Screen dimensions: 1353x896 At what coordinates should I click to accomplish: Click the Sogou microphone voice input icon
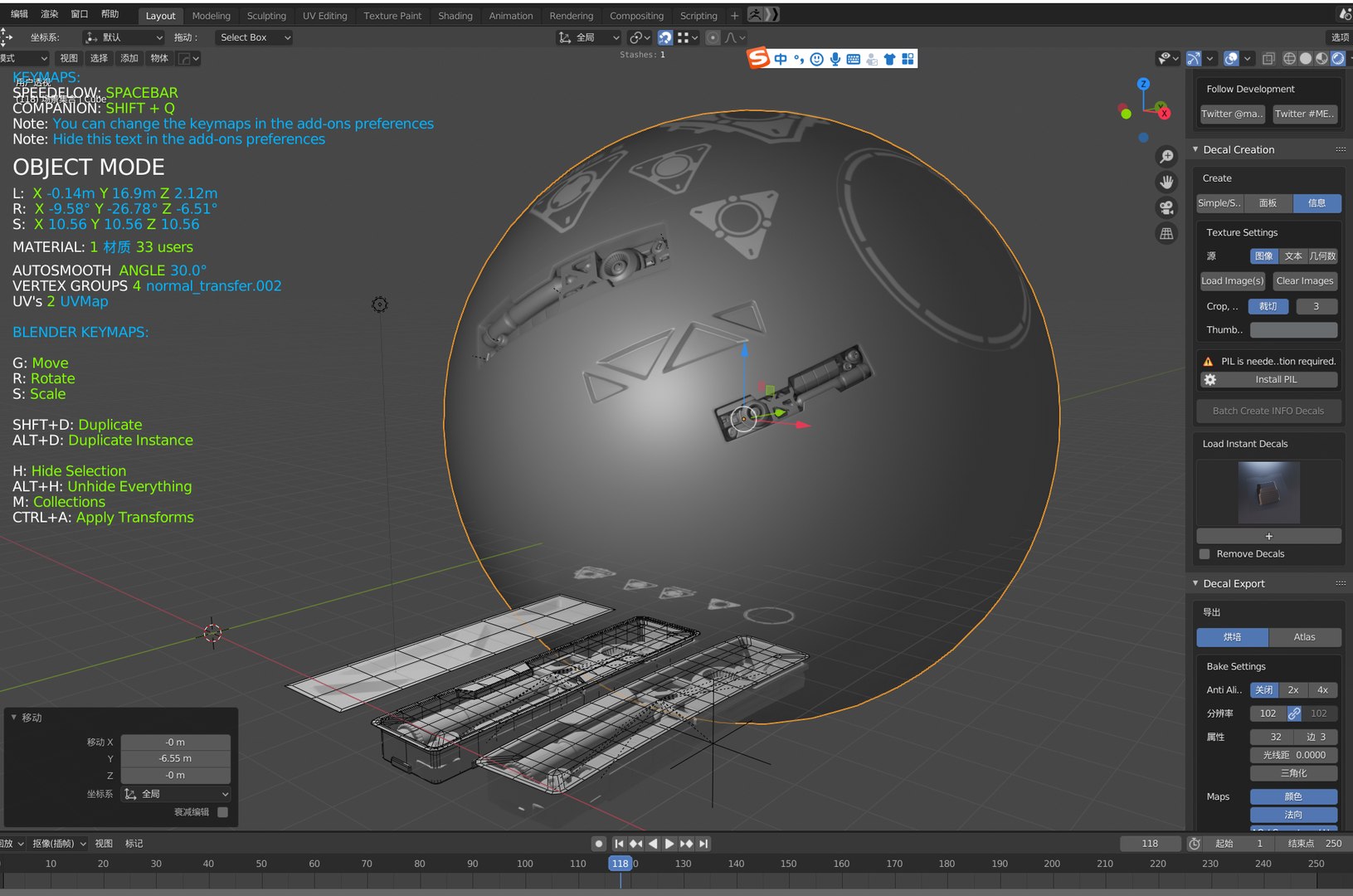click(x=835, y=59)
